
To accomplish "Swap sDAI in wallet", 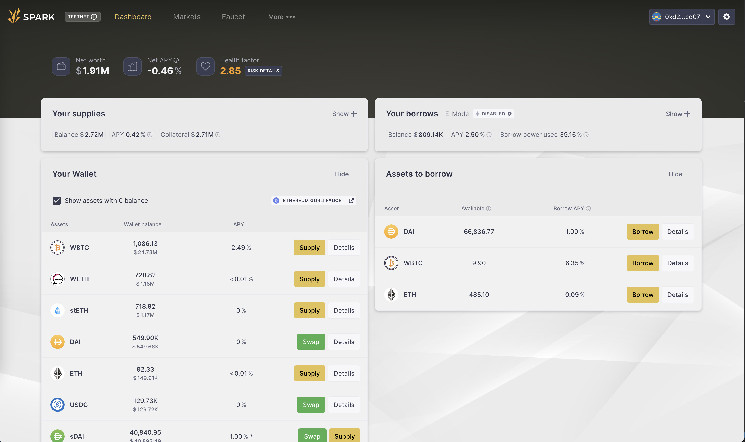I will (312, 435).
